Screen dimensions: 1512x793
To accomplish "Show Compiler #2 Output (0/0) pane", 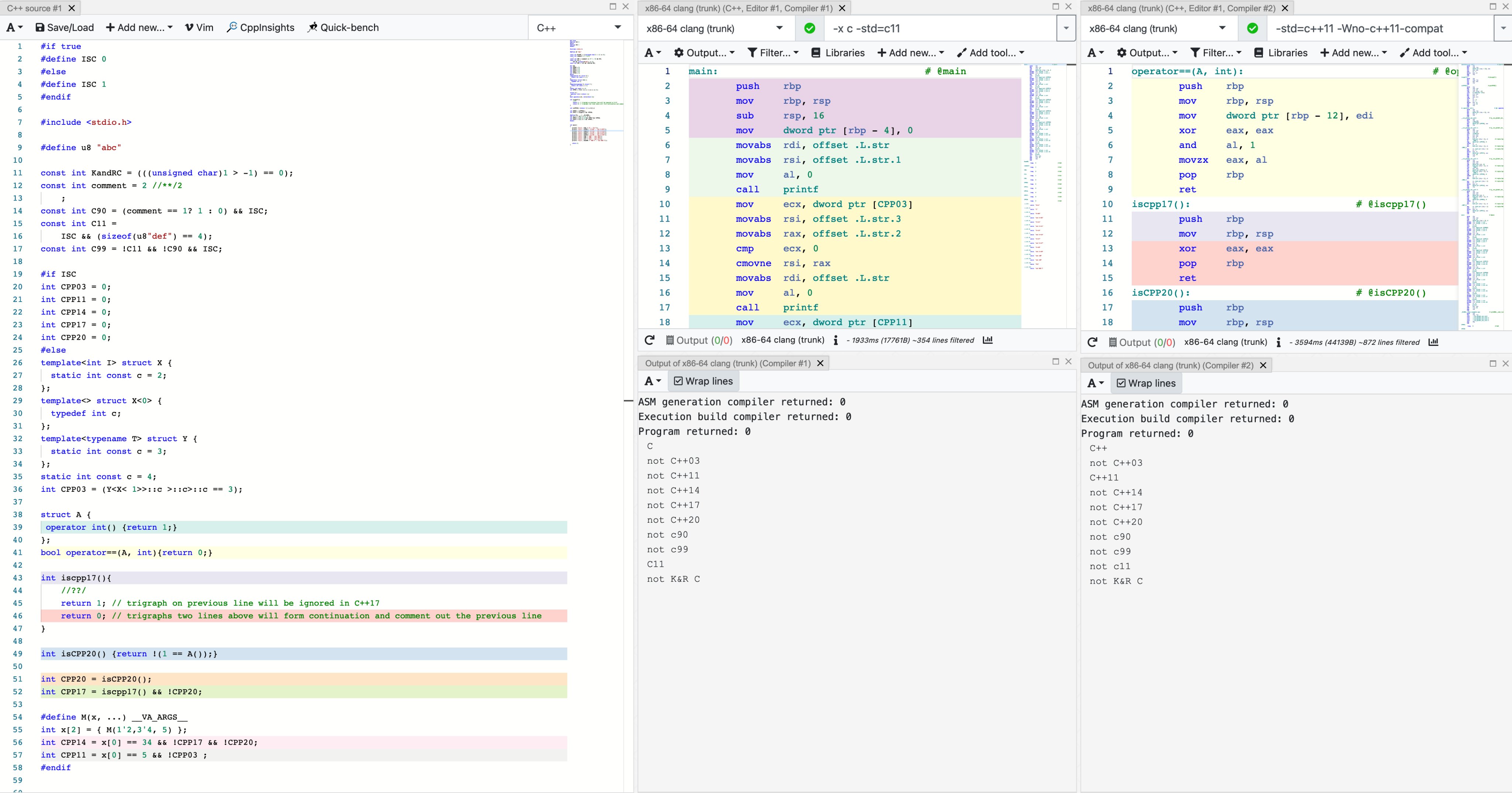I will coord(1141,342).
